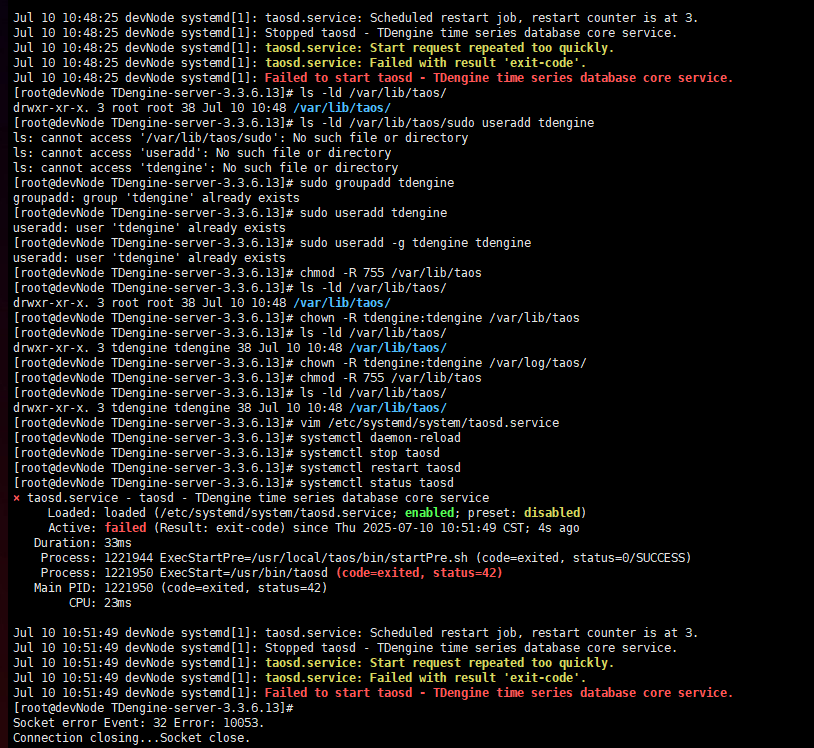Image resolution: width=814 pixels, height=748 pixels.
Task: Click the 'systemctl restart taosd' command
Action: pyautogui.click(x=380, y=468)
